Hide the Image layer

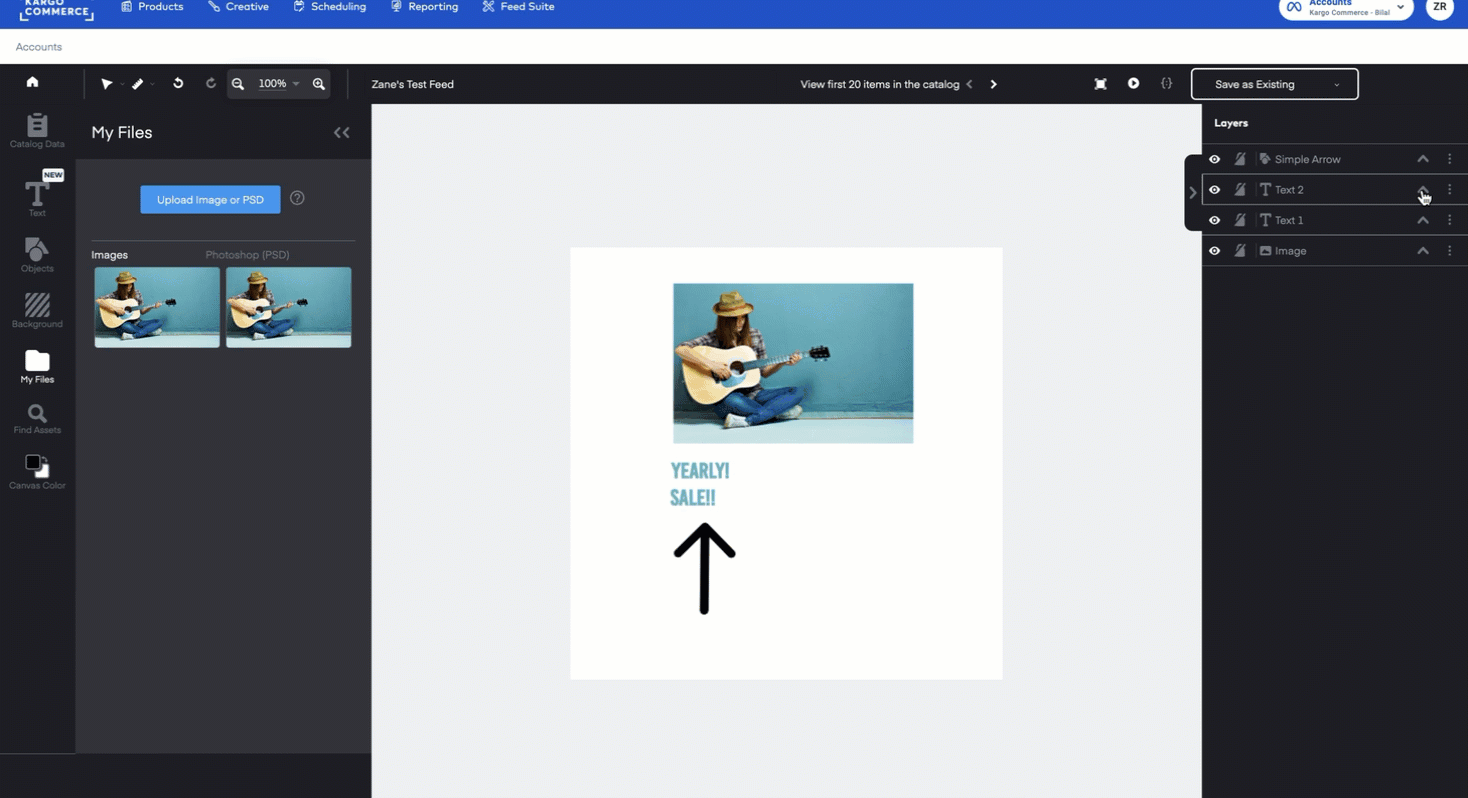pyautogui.click(x=1214, y=250)
